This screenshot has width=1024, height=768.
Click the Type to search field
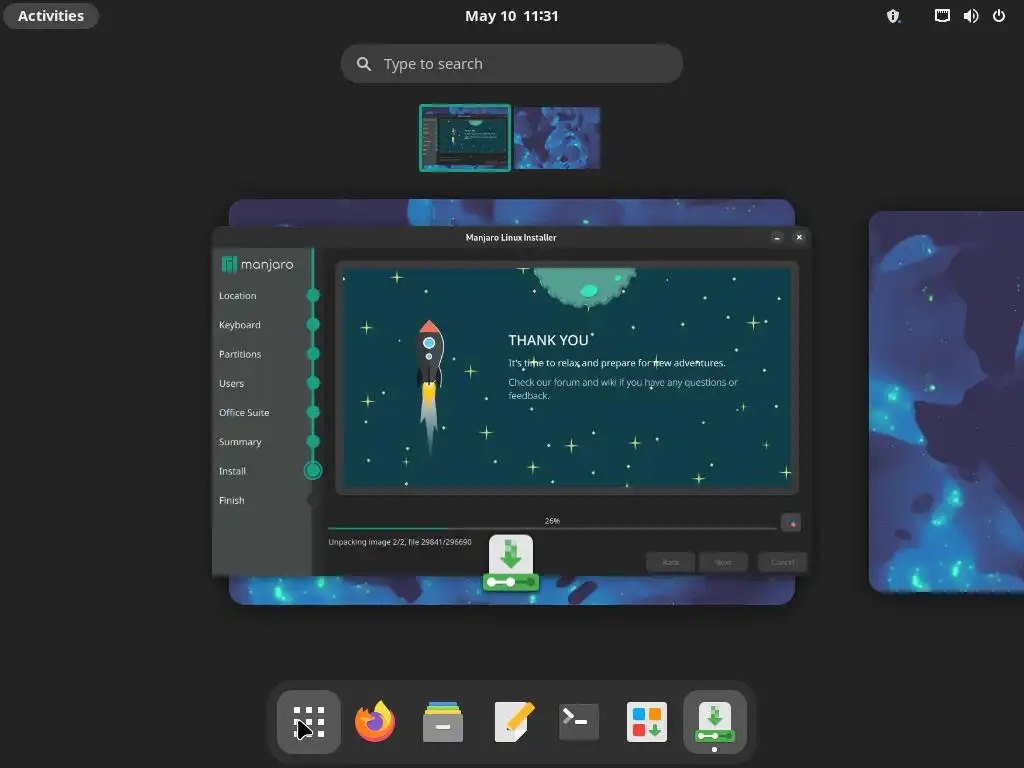[511, 63]
